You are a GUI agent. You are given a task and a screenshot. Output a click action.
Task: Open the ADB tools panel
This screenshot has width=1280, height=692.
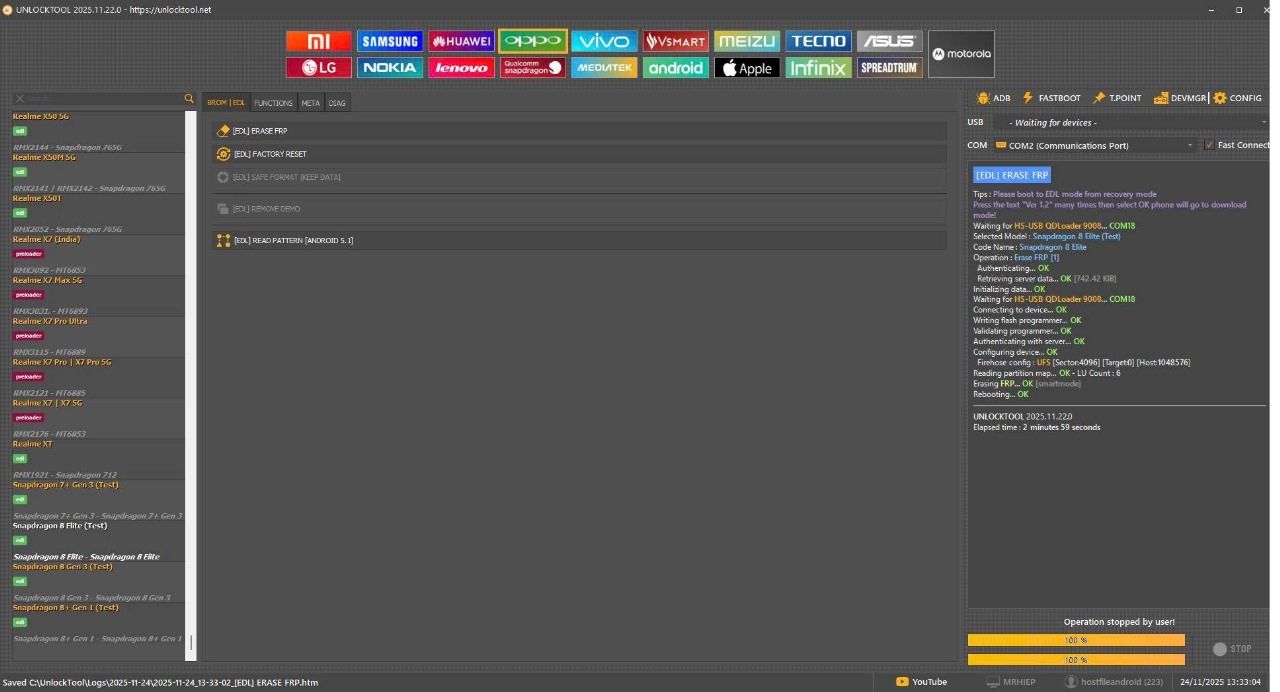(x=993, y=98)
